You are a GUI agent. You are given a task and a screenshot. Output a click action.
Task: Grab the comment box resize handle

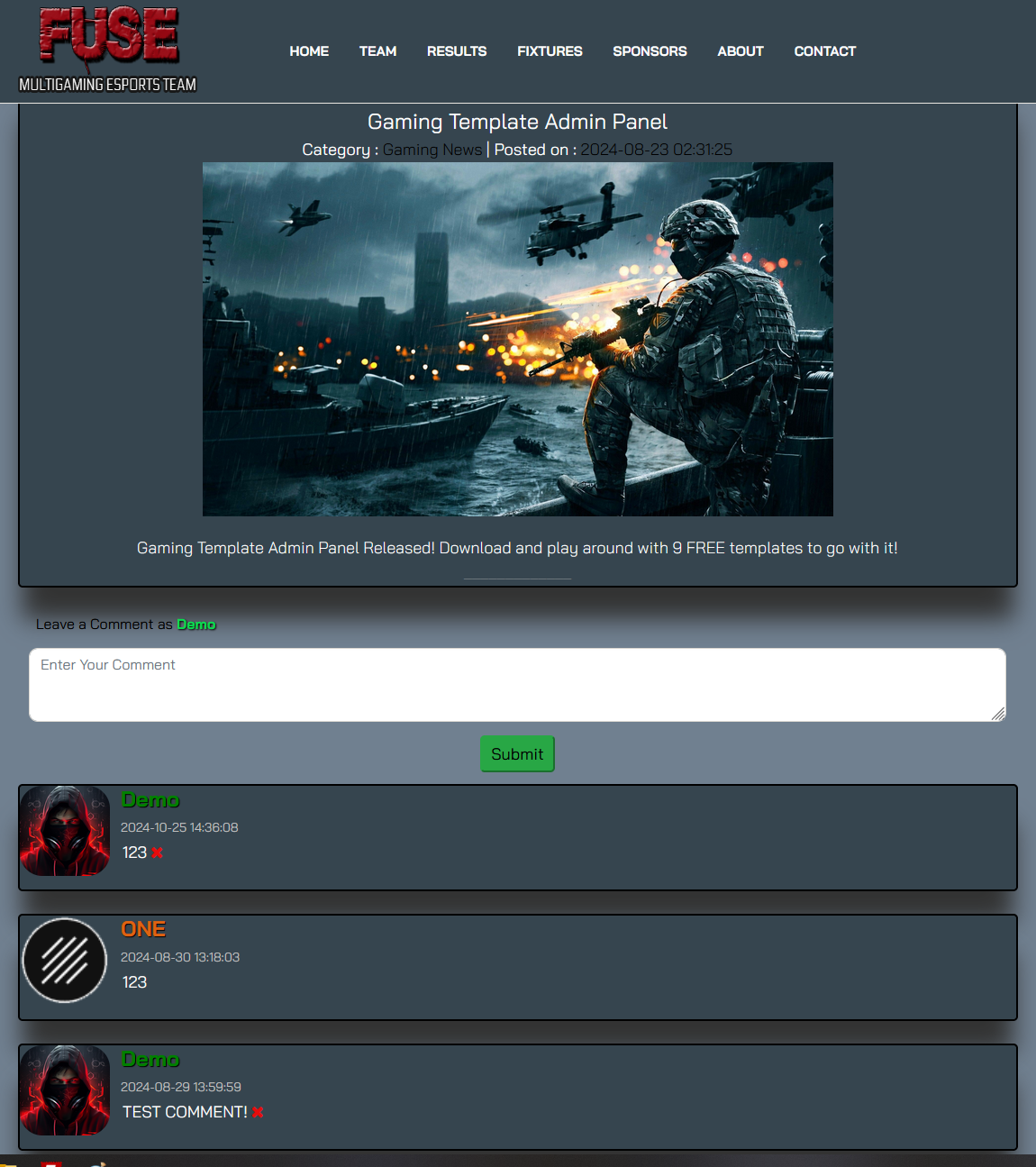(x=998, y=714)
